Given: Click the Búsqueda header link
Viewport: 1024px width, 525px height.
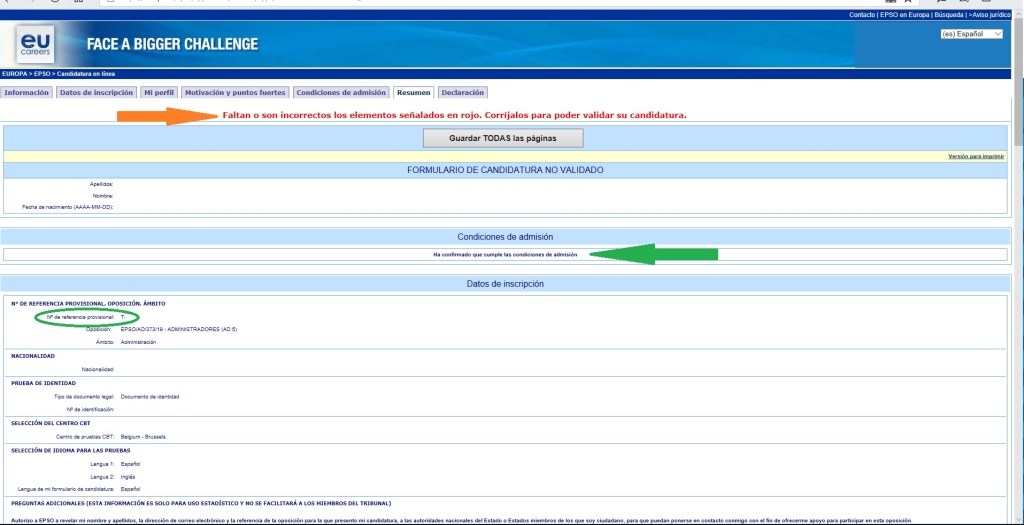Looking at the screenshot, I should pyautogui.click(x=949, y=15).
